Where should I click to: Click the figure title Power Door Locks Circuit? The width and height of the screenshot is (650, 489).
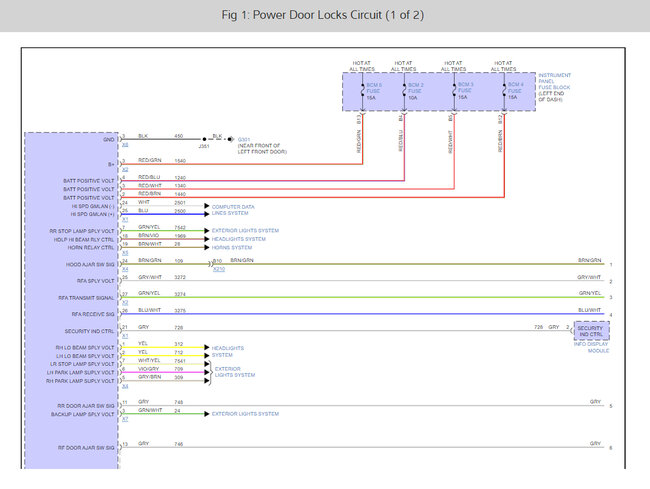click(x=325, y=16)
